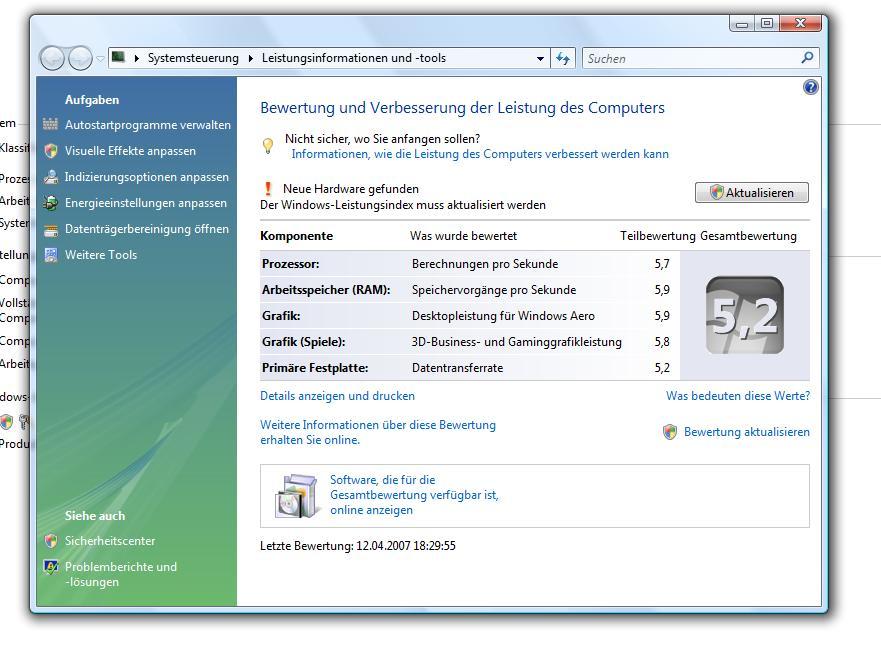This screenshot has width=881, height=650.
Task: Click the lightbulb tip icon
Action: (x=268, y=146)
